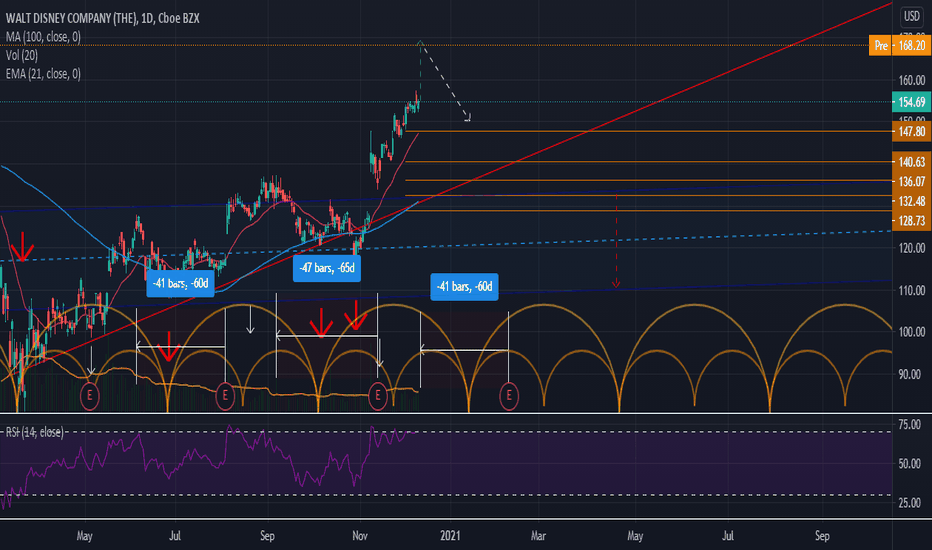Click the Pre market price label 168.20
932x550 pixels.
click(899, 45)
